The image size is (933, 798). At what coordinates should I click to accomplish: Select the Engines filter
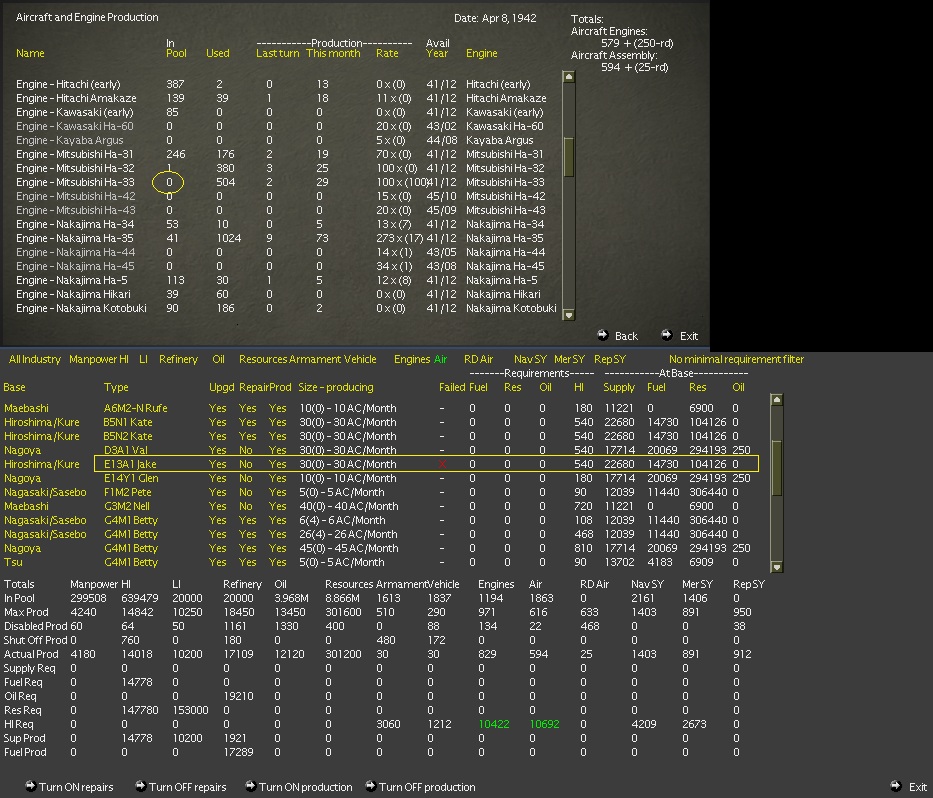click(412, 359)
